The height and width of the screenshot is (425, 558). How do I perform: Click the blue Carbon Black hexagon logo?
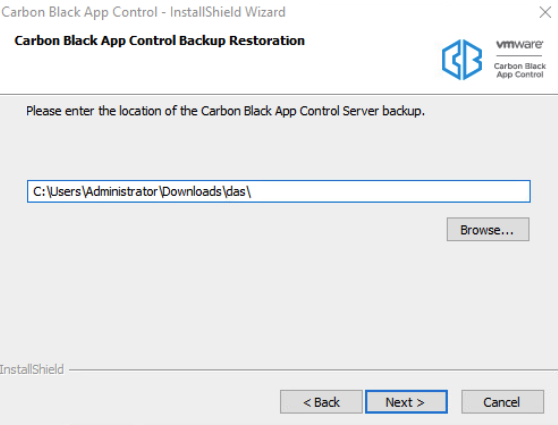click(462, 59)
